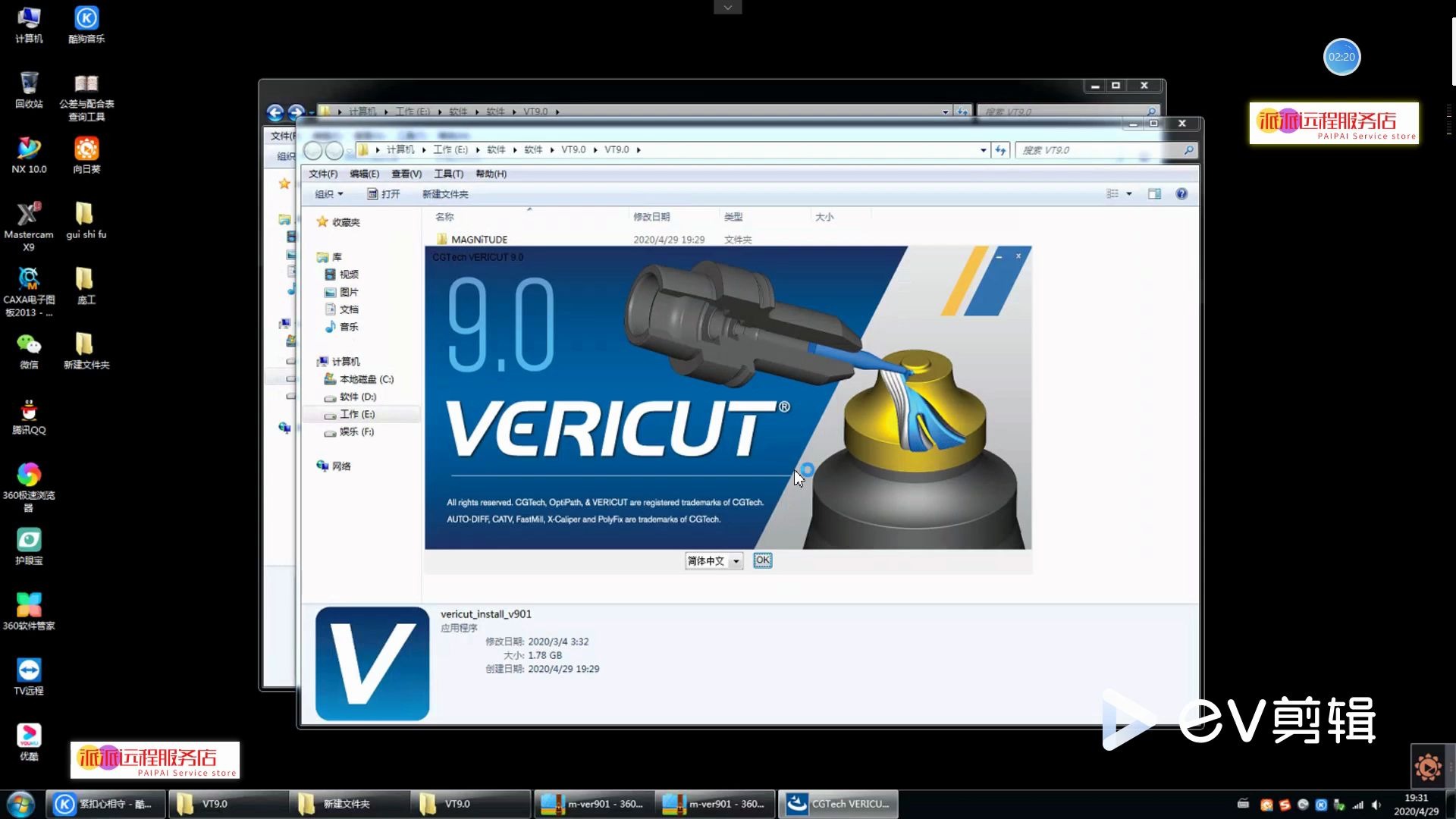Open explorer help icon
The height and width of the screenshot is (819, 1456).
1181,194
